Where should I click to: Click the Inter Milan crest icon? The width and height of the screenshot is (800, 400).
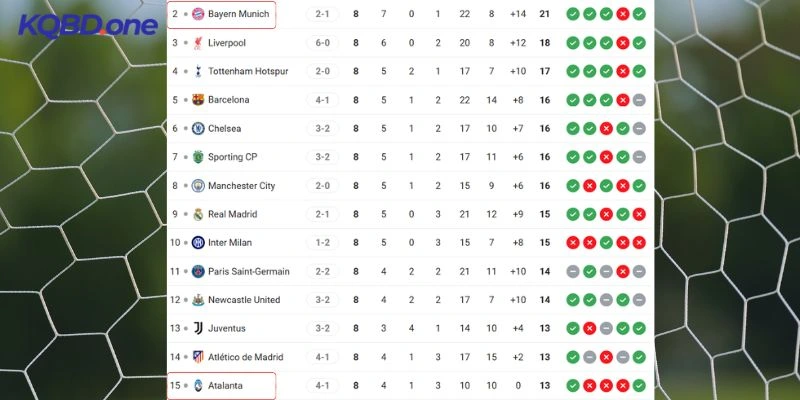198,242
